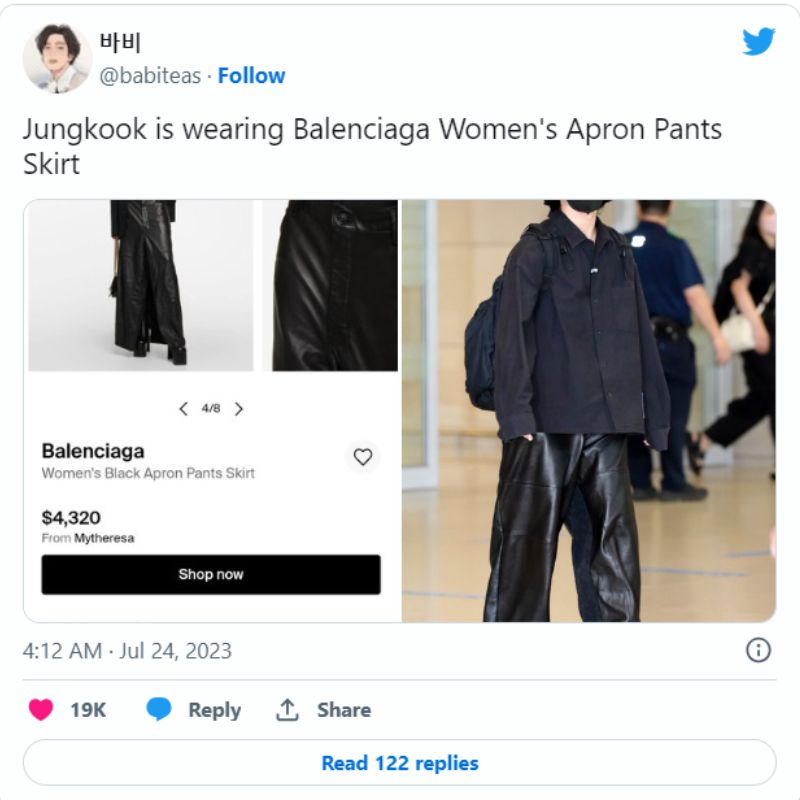Open the tweet info circle icon

point(758,651)
